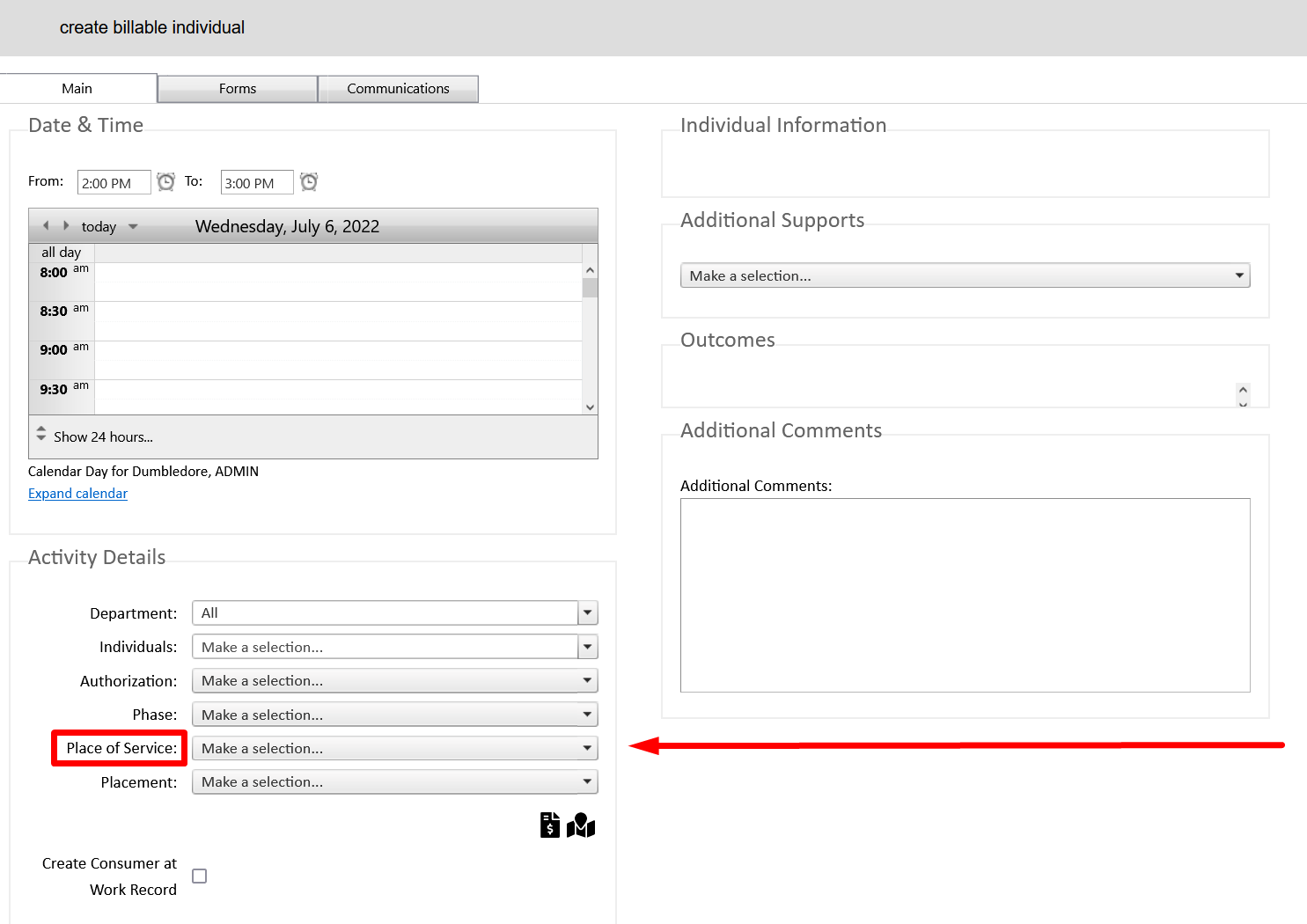The width and height of the screenshot is (1307, 924).
Task: Click into the Additional Comments text box
Action: (965, 595)
